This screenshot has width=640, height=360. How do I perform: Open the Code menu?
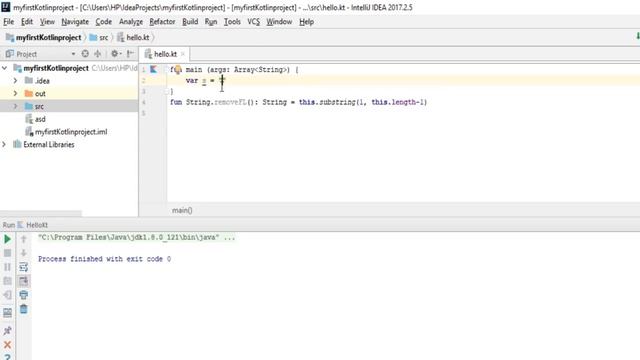pyautogui.click(x=104, y=22)
